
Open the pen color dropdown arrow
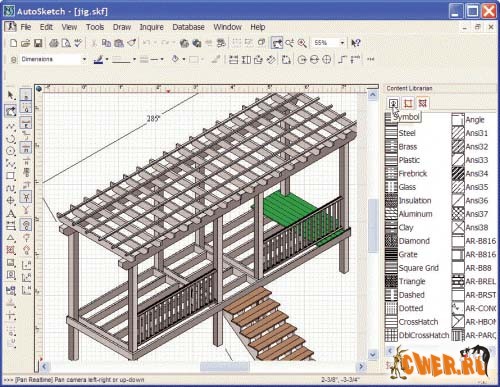tap(107, 59)
